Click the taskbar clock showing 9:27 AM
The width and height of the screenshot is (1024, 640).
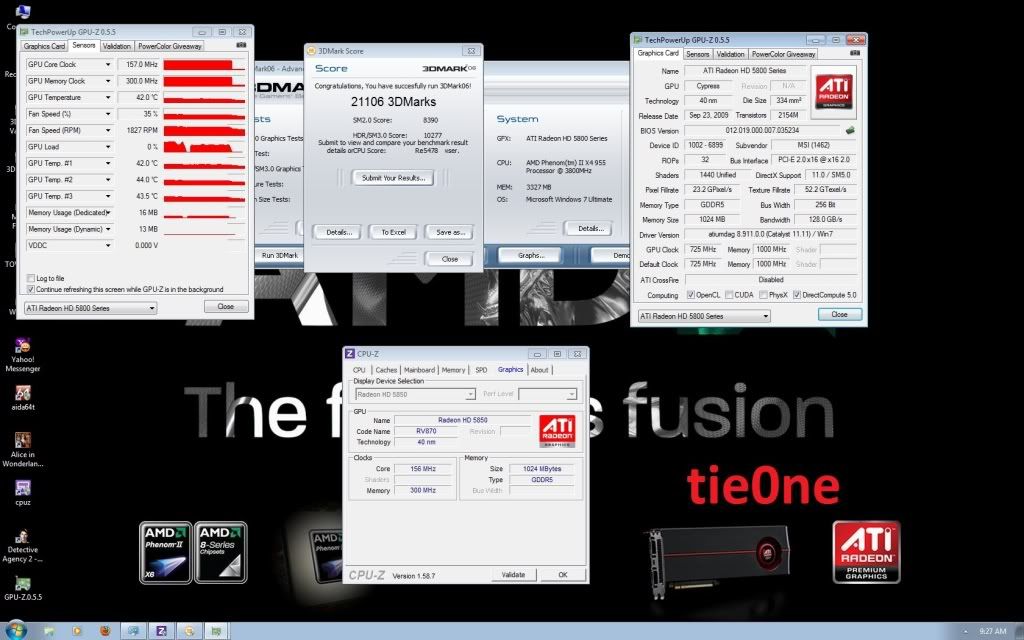tap(993, 632)
